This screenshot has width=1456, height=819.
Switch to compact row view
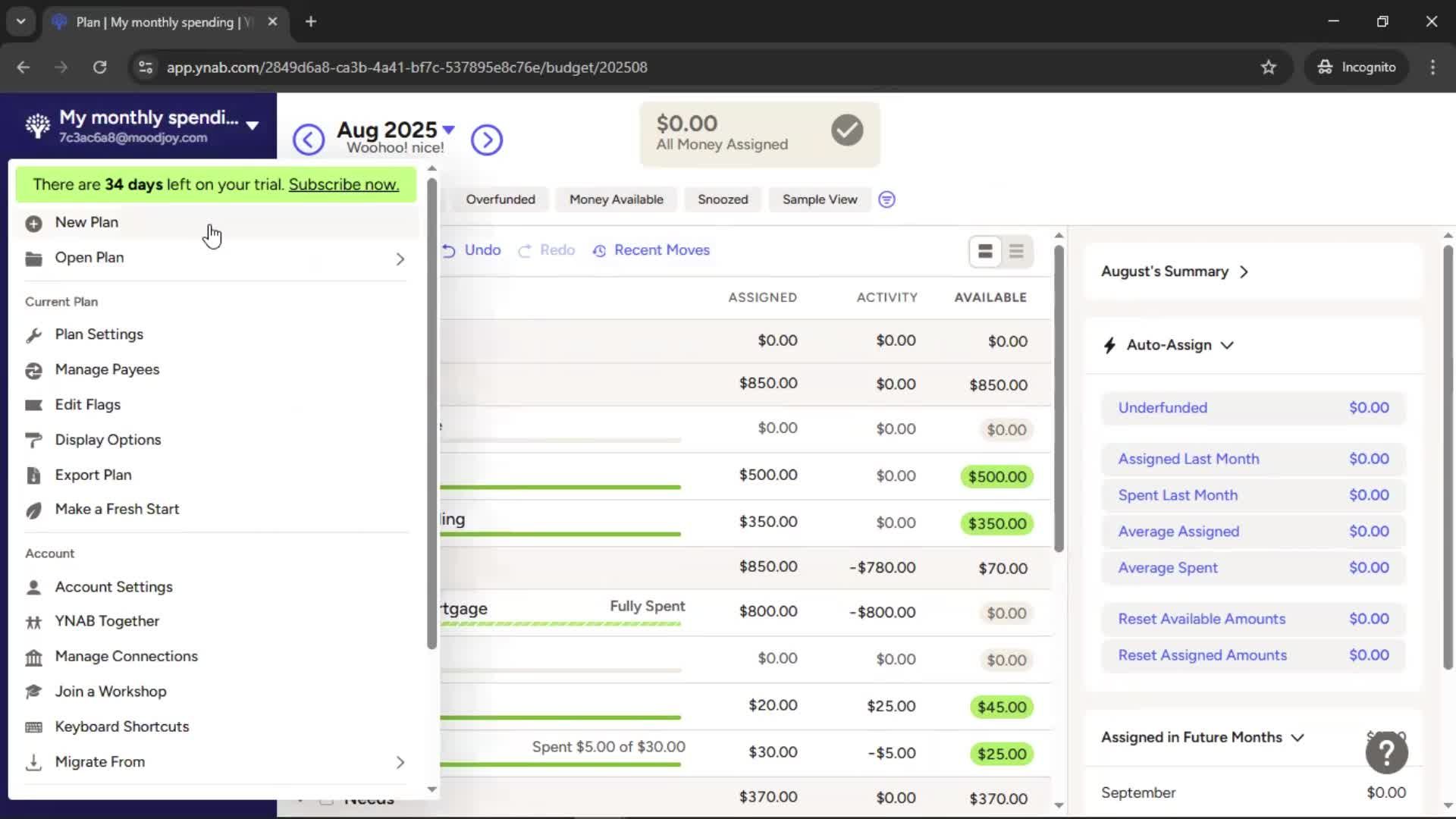(x=1016, y=251)
